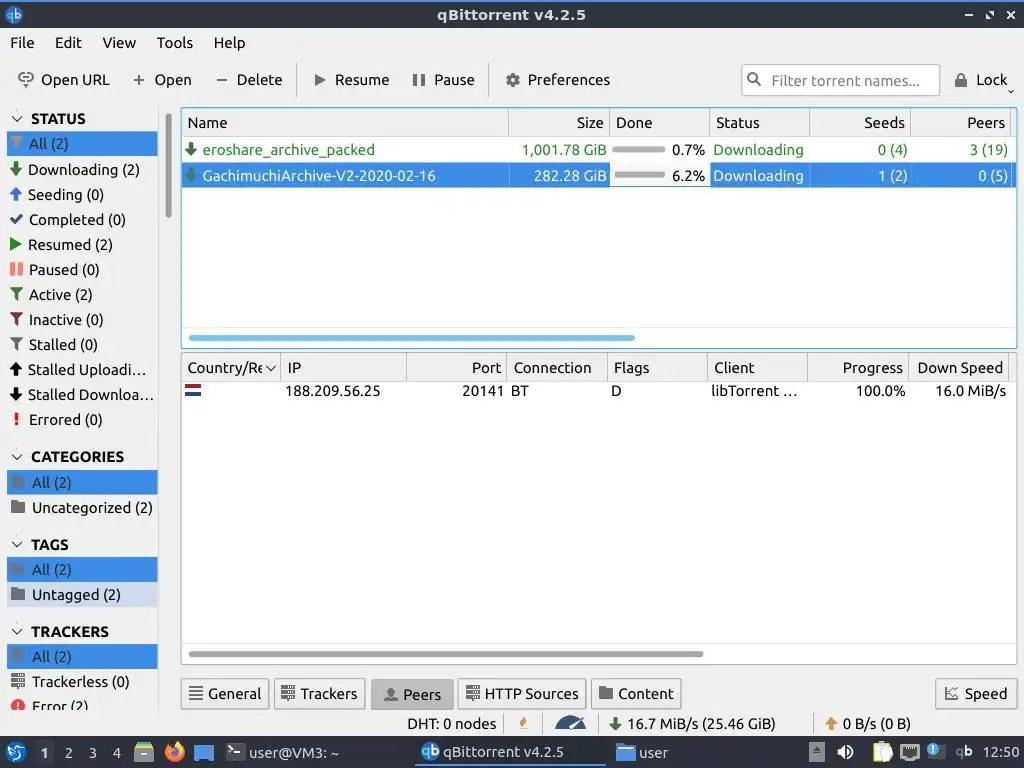This screenshot has height=768, width=1024.
Task: Open the View menu
Action: tap(119, 43)
